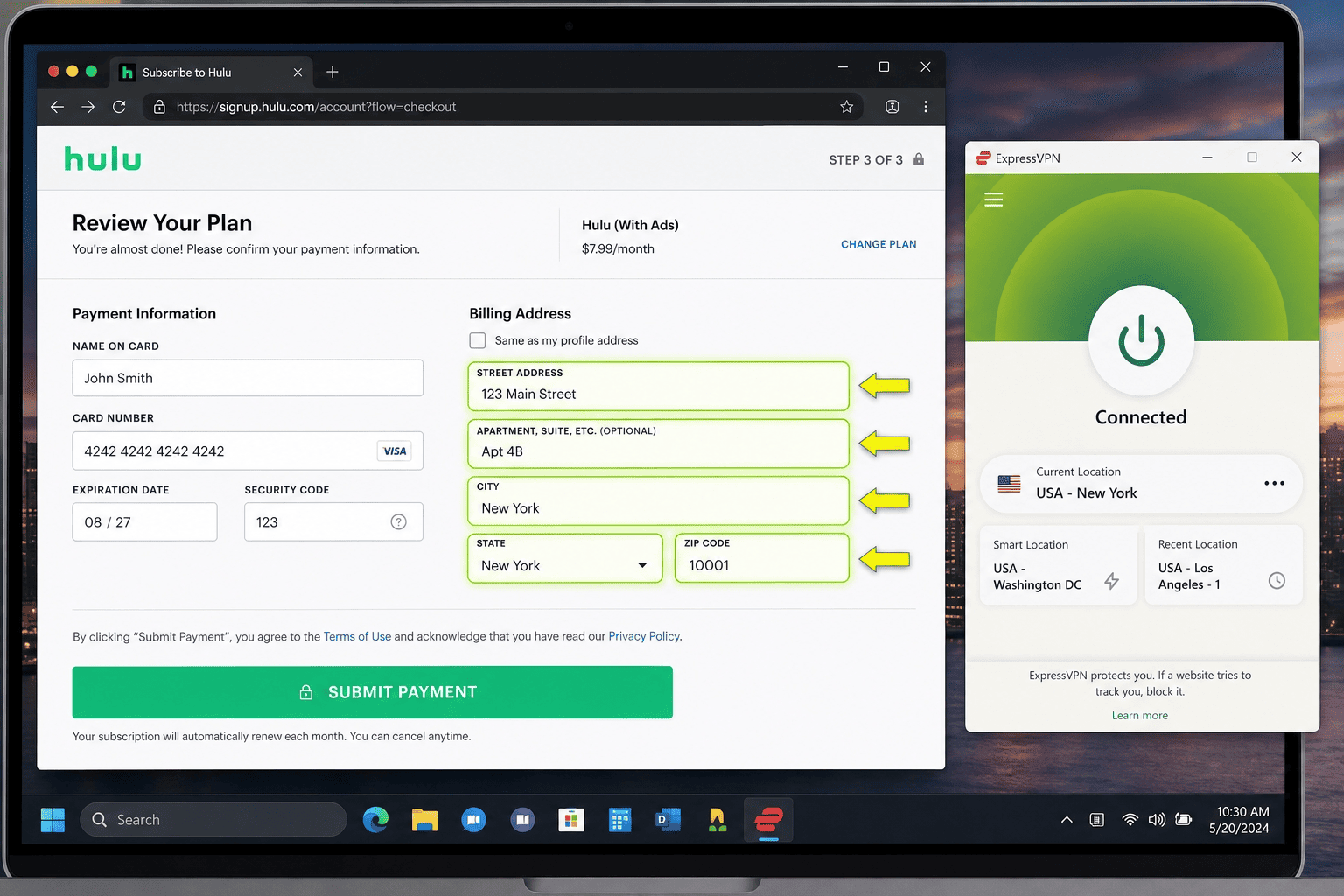The height and width of the screenshot is (896, 1344).
Task: Check Same as my profile address
Action: pyautogui.click(x=478, y=340)
